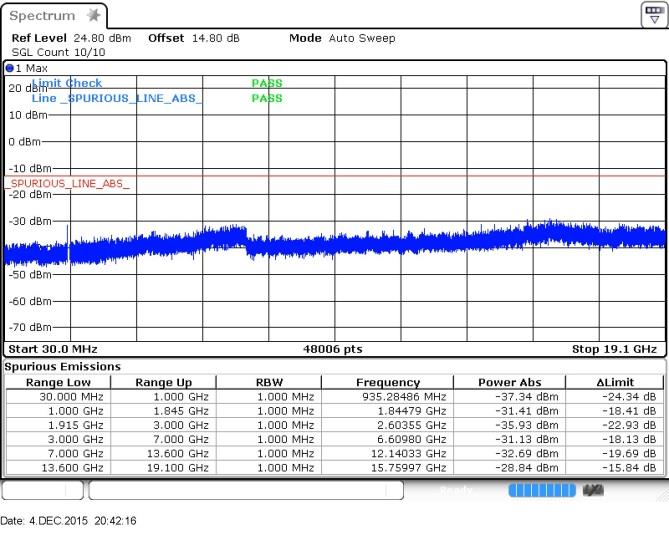Click the small status icon beside progress bar
This screenshot has height=540, width=669.
593,491
